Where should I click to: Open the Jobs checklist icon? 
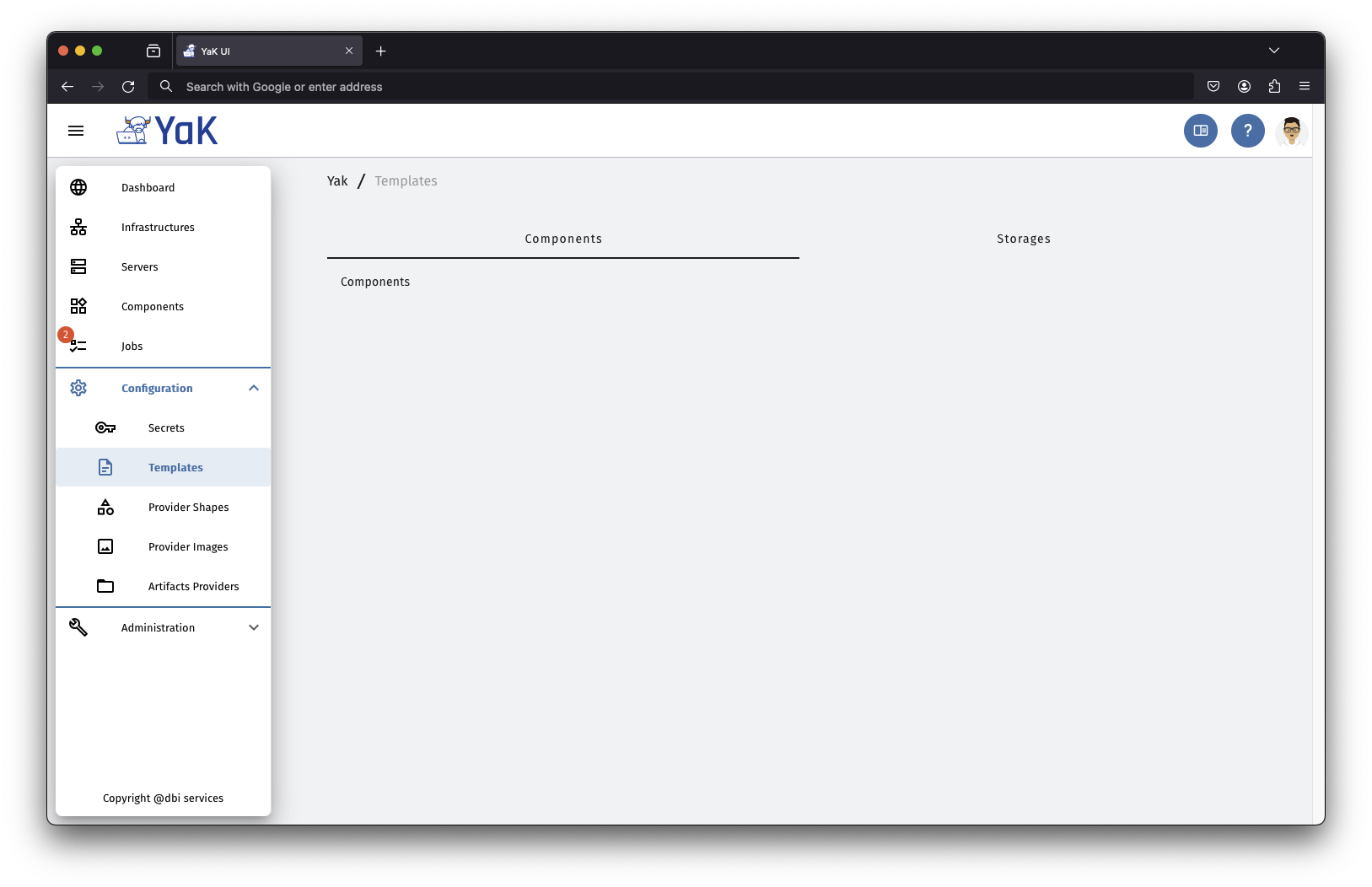(x=78, y=346)
